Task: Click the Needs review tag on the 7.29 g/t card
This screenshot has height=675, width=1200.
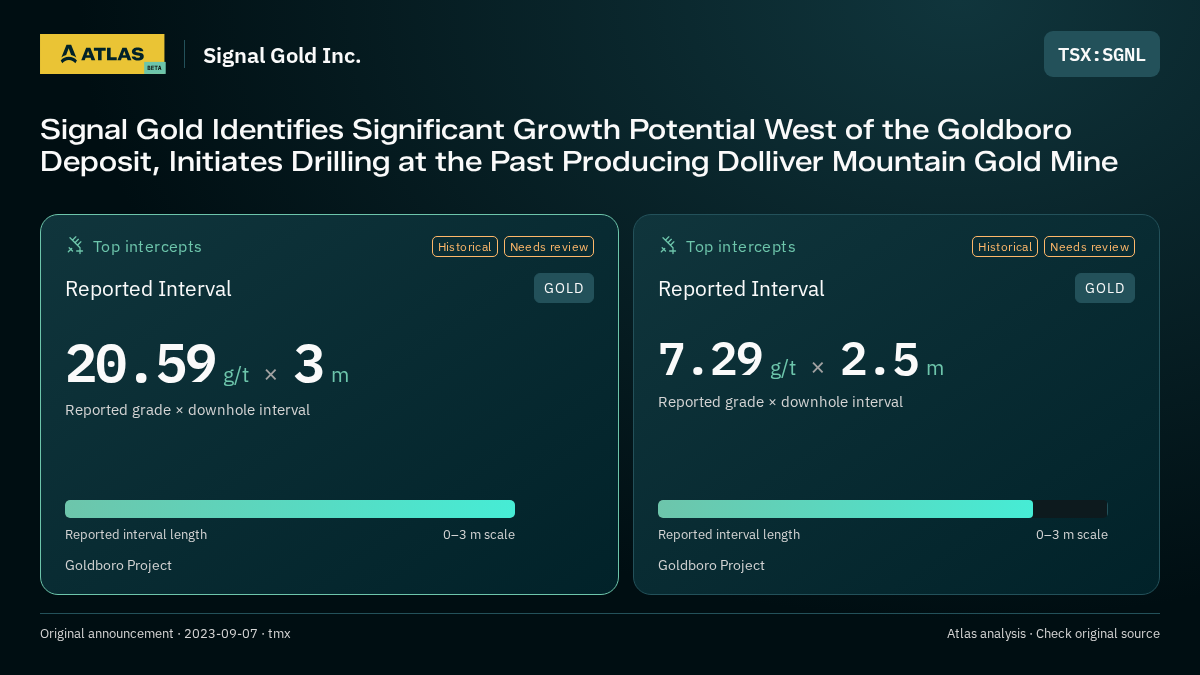Action: (1089, 247)
